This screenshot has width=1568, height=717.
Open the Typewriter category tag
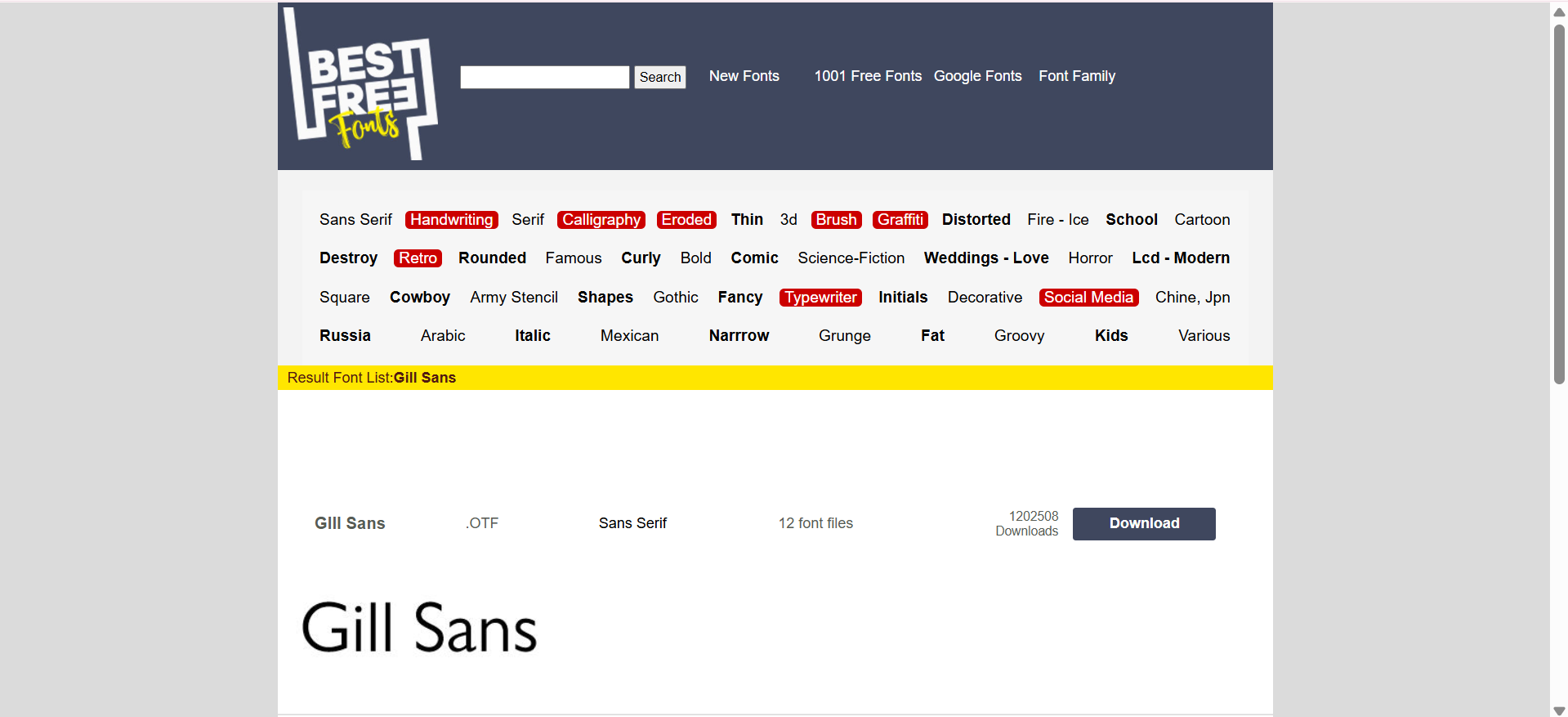(x=820, y=298)
